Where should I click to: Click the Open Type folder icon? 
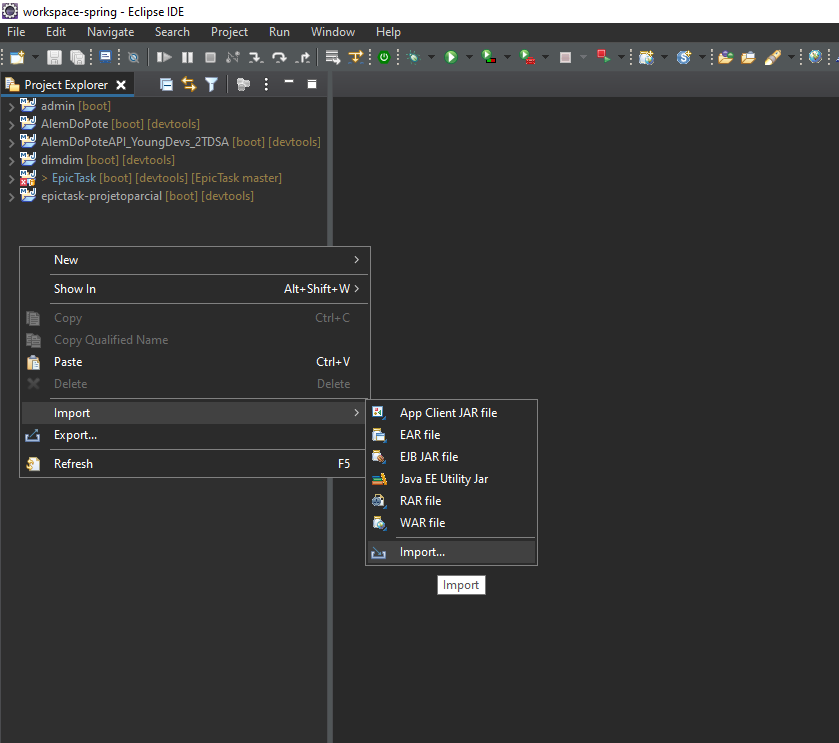click(x=726, y=57)
